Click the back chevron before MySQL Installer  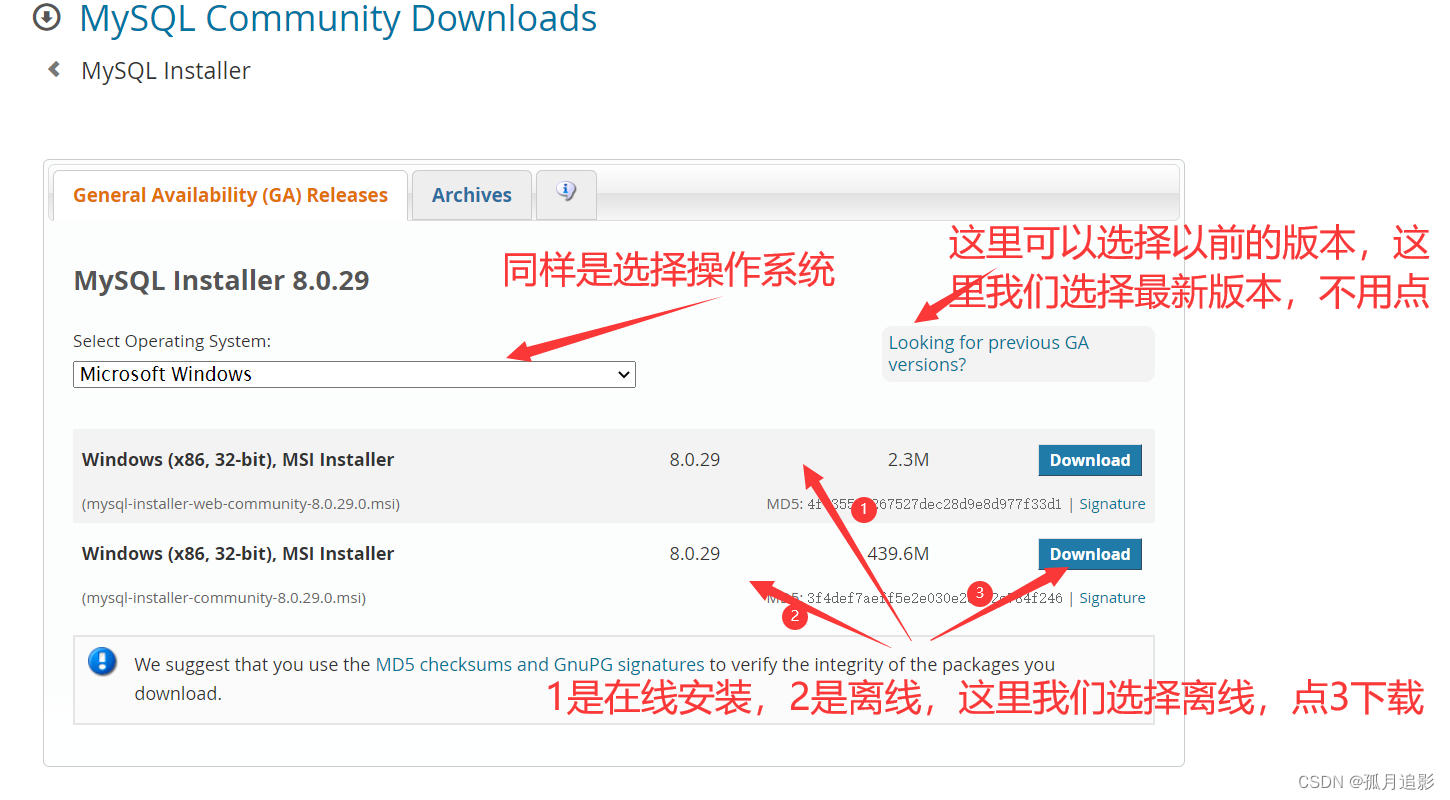54,69
